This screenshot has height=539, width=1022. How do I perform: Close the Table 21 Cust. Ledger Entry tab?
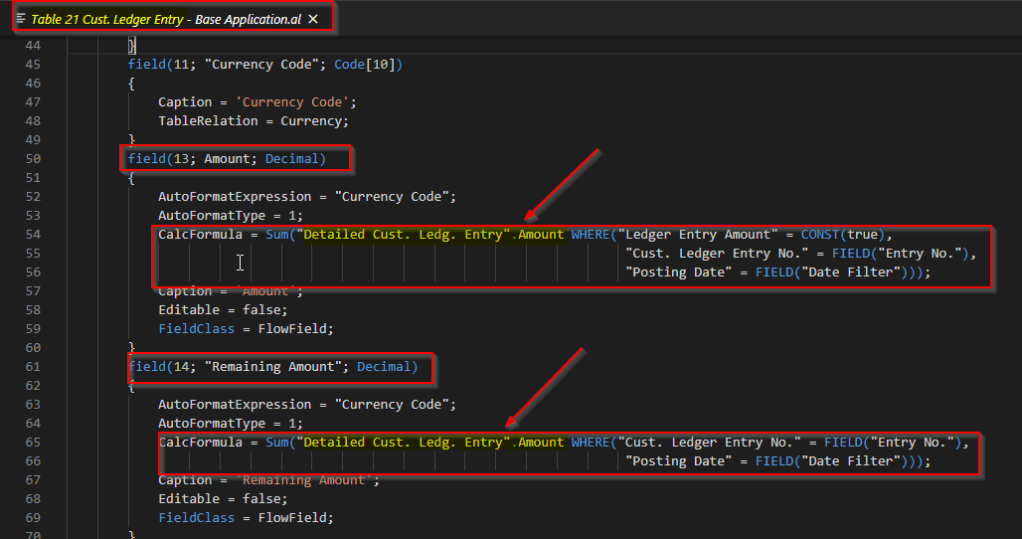(313, 19)
